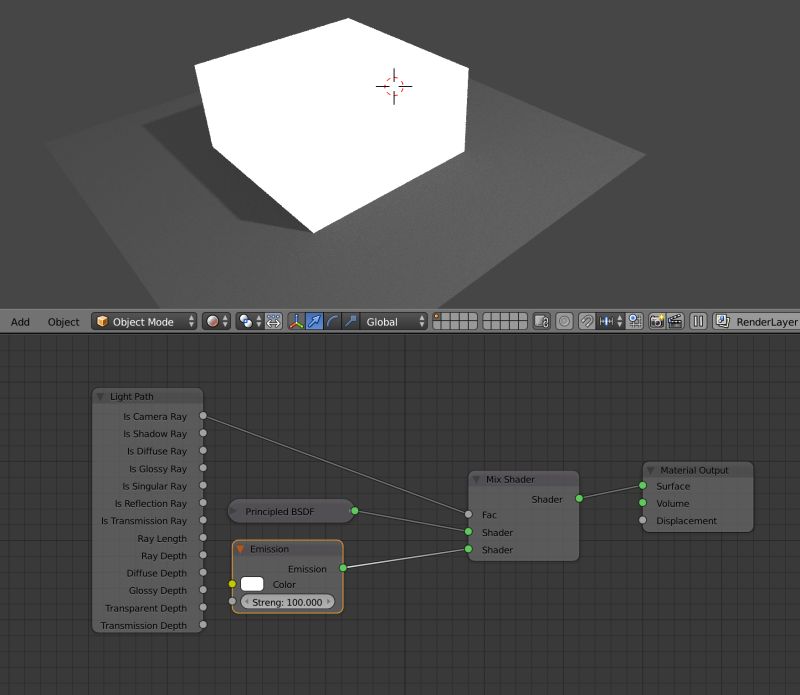Enable the snap magnet icon
Image resolution: width=800 pixels, height=695 pixels.
pos(587,321)
